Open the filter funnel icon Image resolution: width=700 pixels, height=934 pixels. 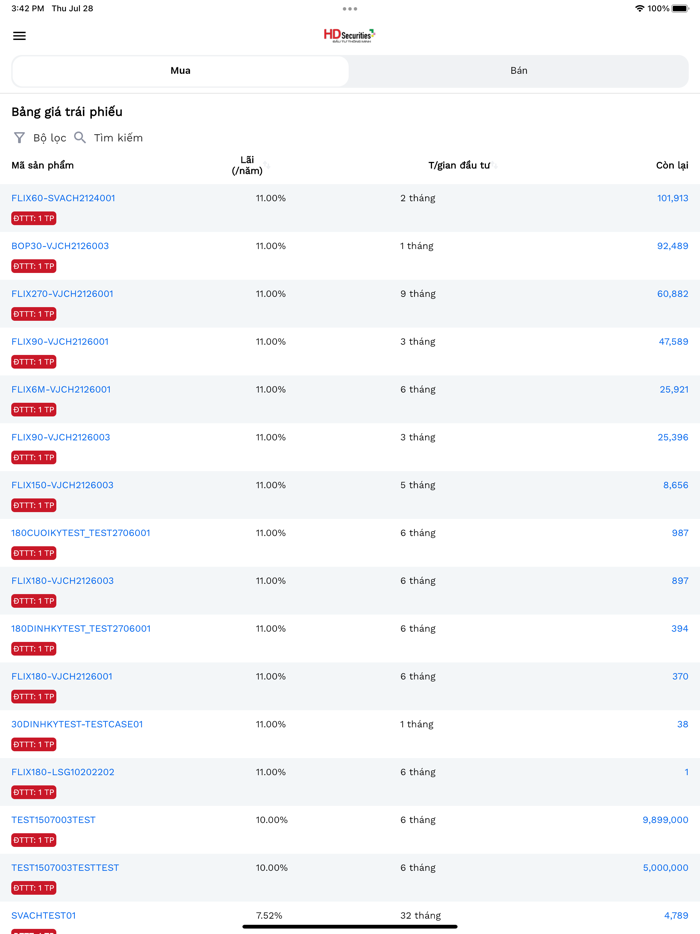(19, 138)
